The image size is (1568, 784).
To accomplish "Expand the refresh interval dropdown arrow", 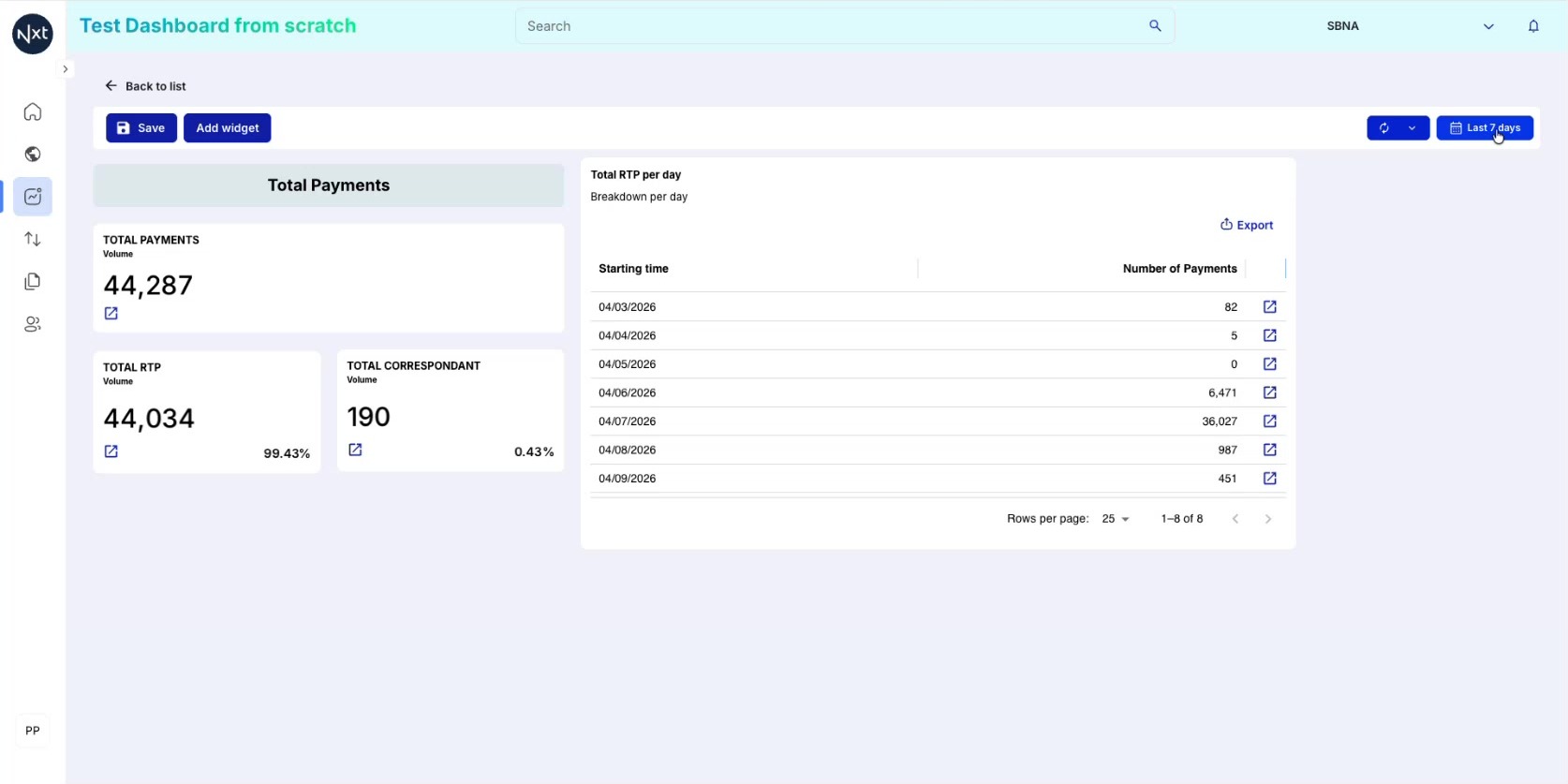I will pos(1413,128).
